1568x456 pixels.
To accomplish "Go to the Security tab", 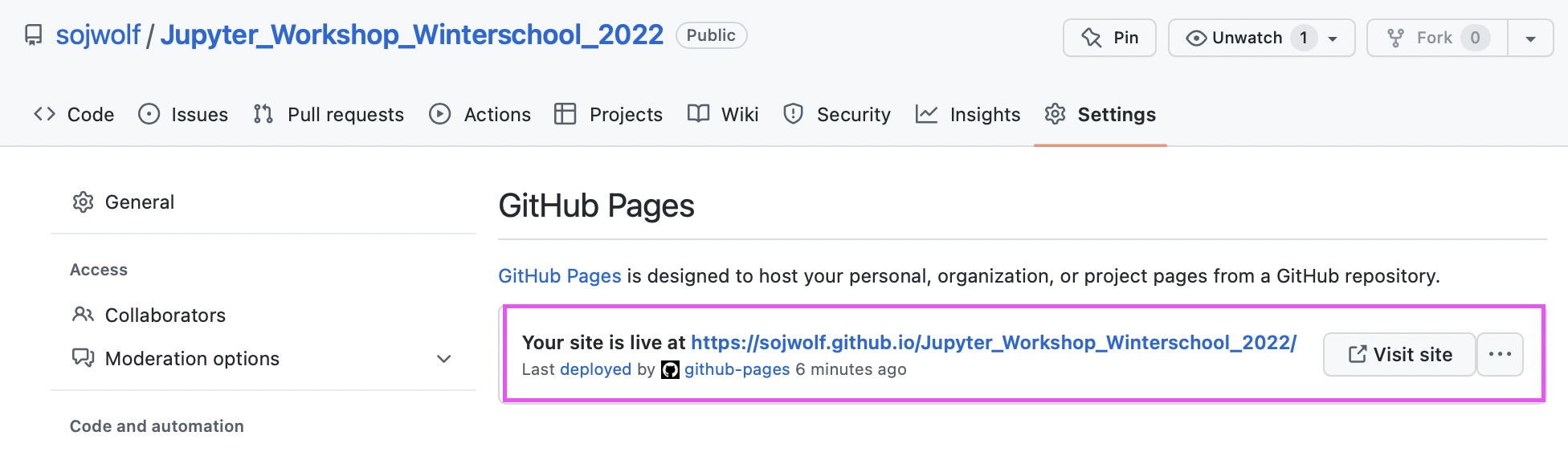I will tap(837, 114).
